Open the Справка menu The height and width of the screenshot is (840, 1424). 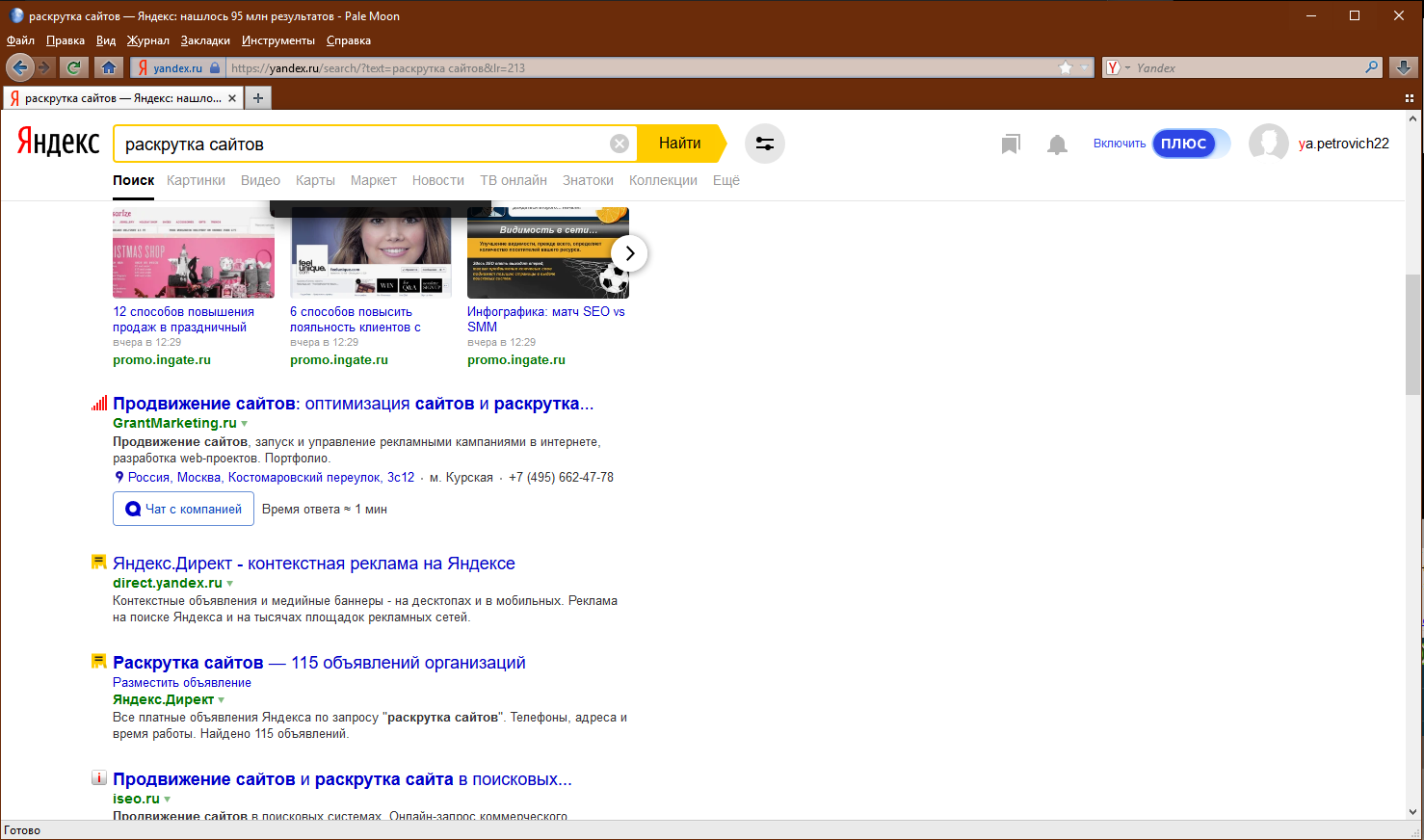[x=349, y=40]
